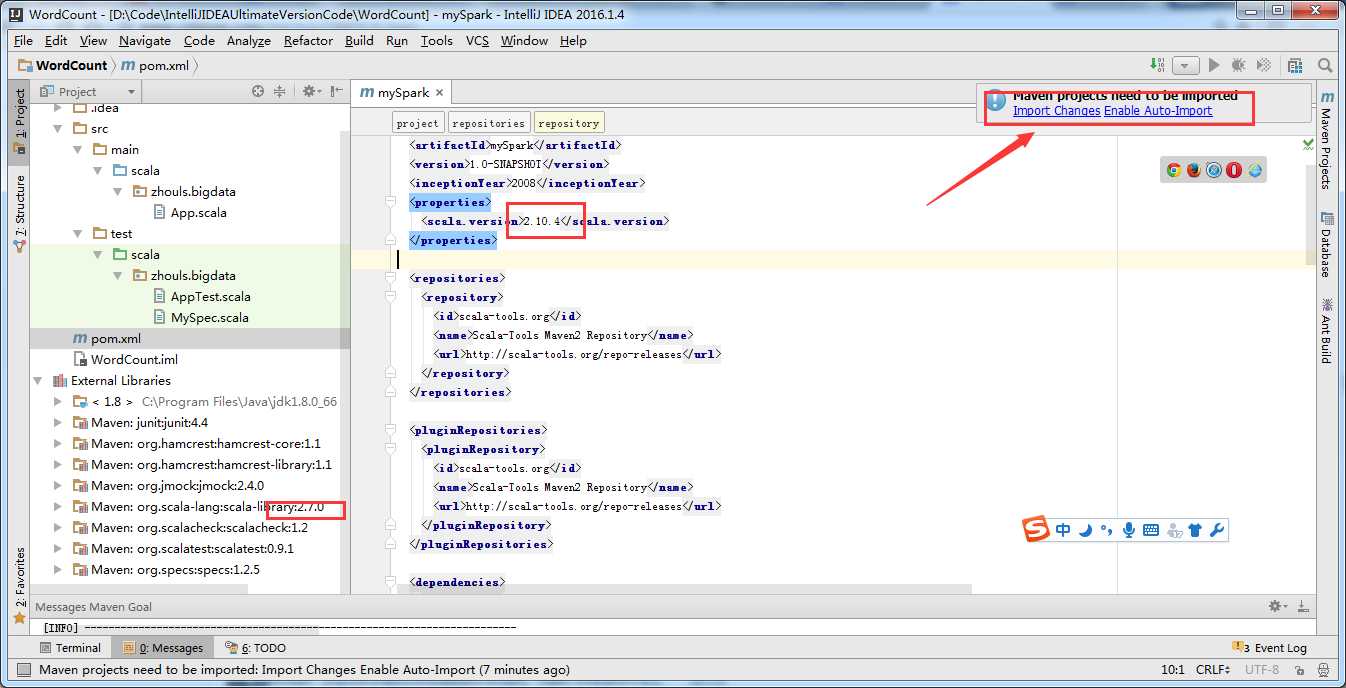Open run configuration dropdown
The width and height of the screenshot is (1346, 688).
[x=1186, y=65]
